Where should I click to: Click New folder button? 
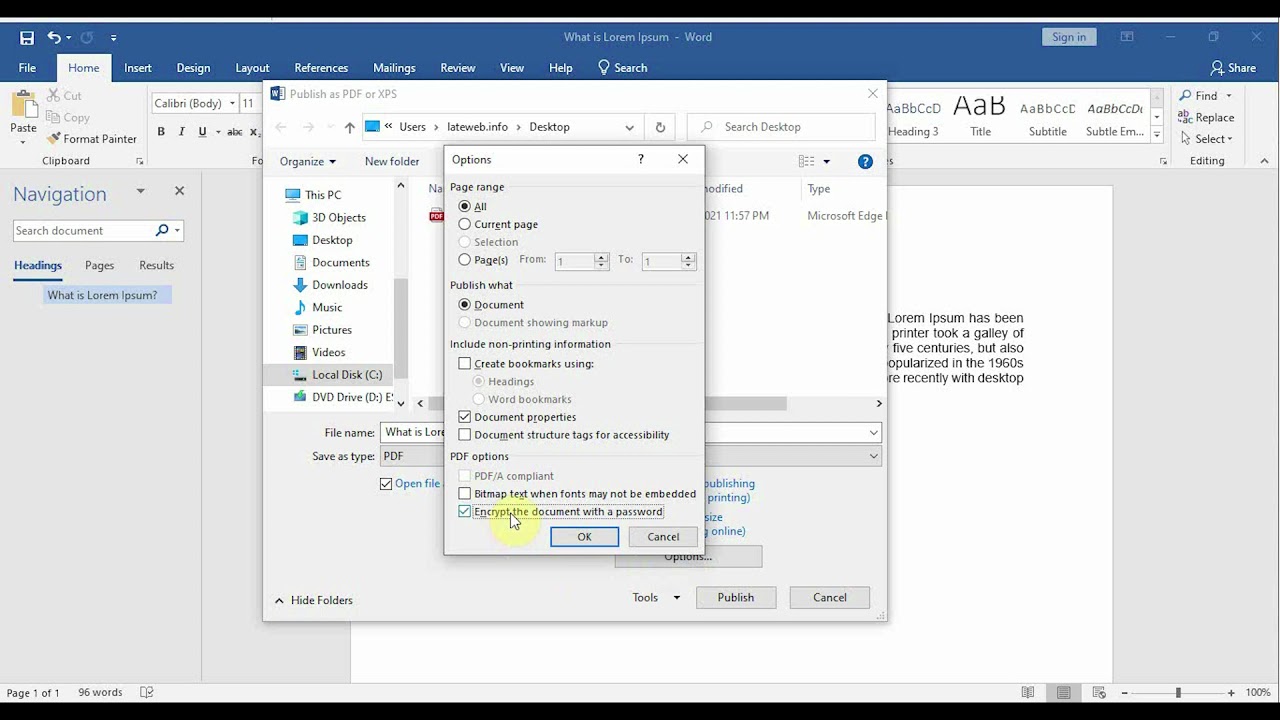pos(392,161)
